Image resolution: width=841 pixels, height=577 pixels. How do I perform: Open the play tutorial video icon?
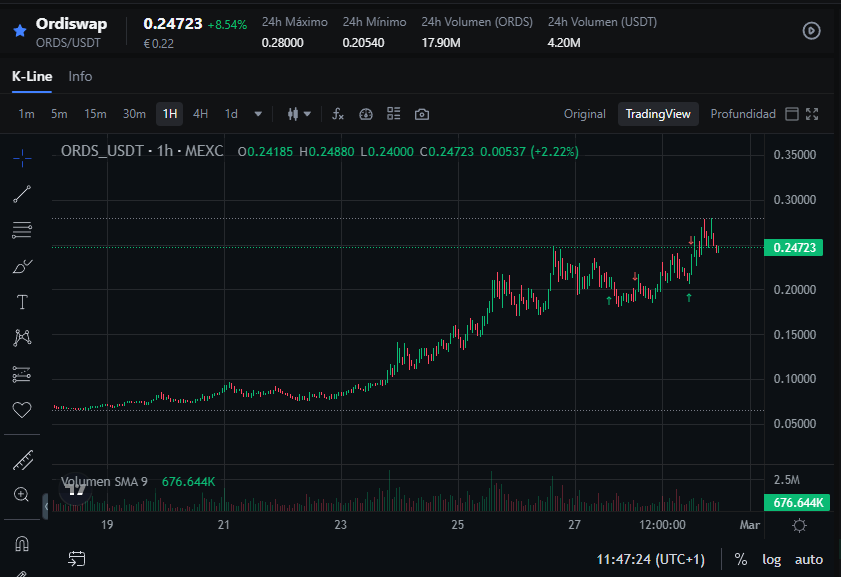[811, 31]
